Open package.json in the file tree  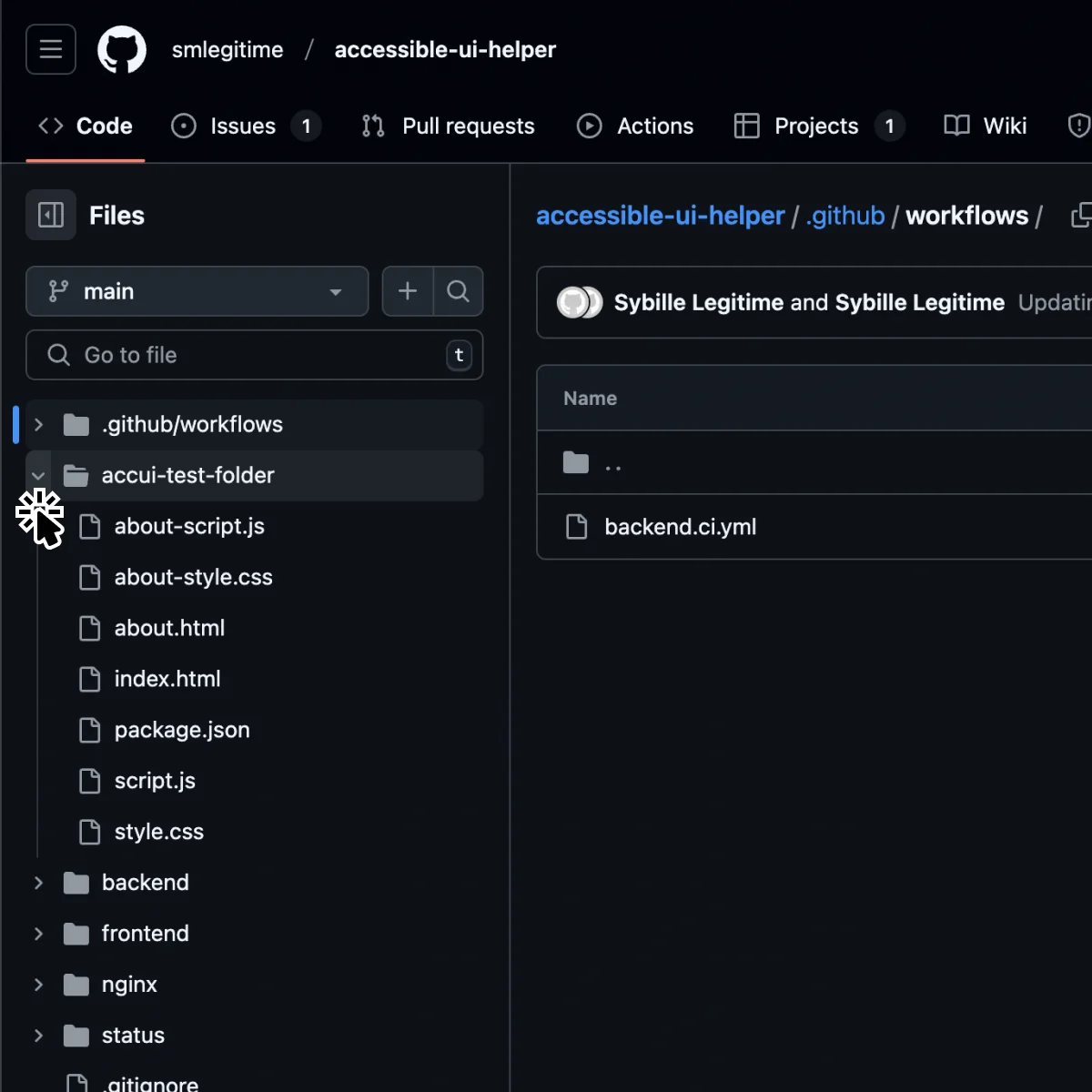(182, 730)
